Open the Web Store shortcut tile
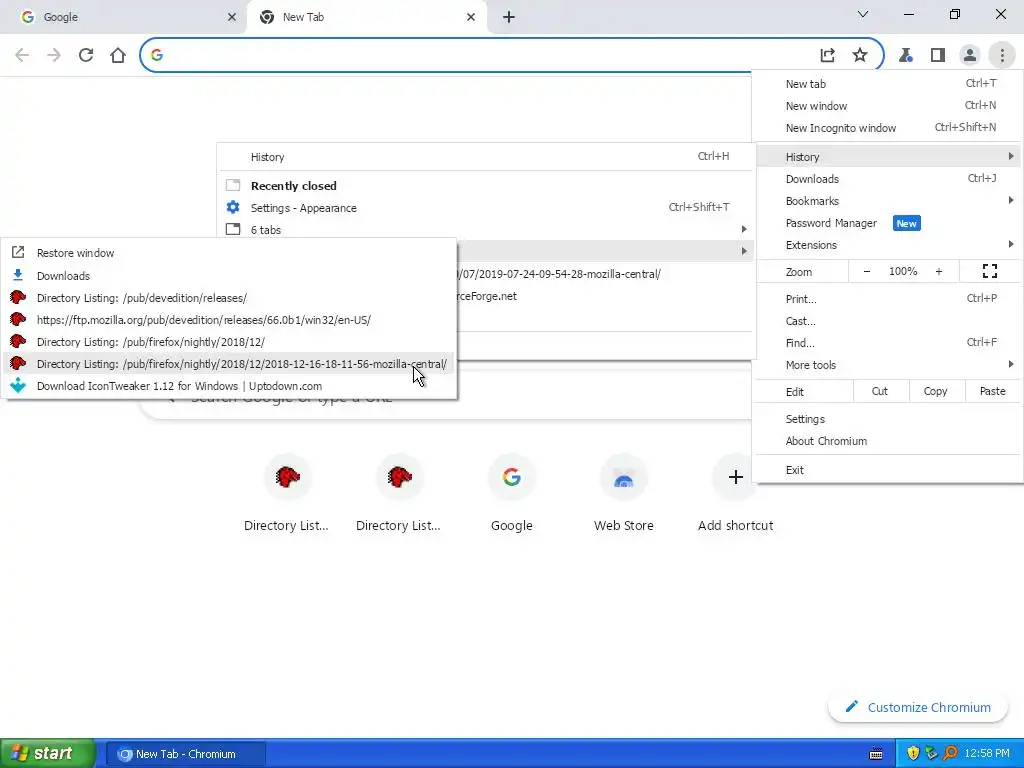The height and width of the screenshot is (768, 1024). [624, 493]
